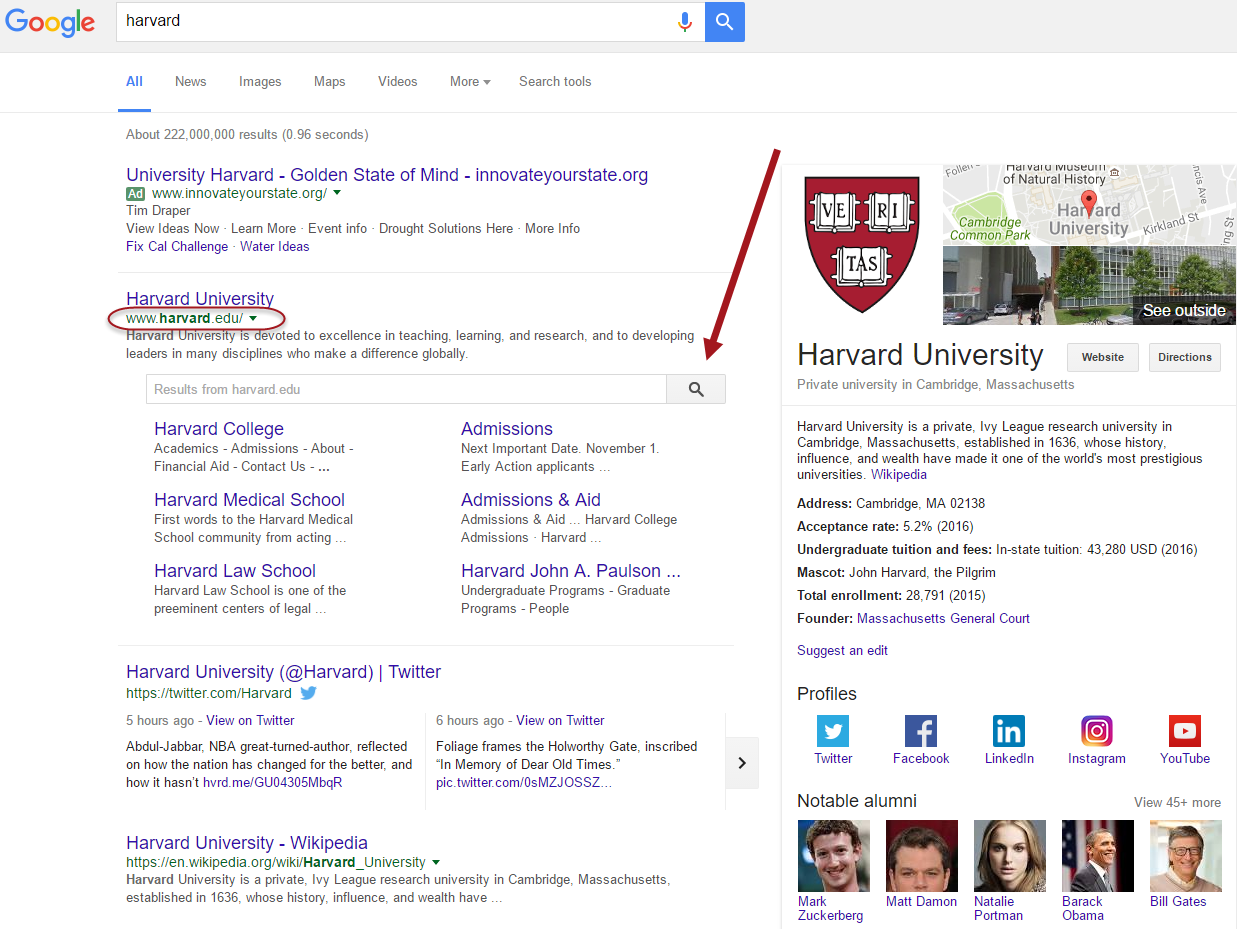Click the Google logo
The image size is (1237, 929).
(x=50, y=22)
